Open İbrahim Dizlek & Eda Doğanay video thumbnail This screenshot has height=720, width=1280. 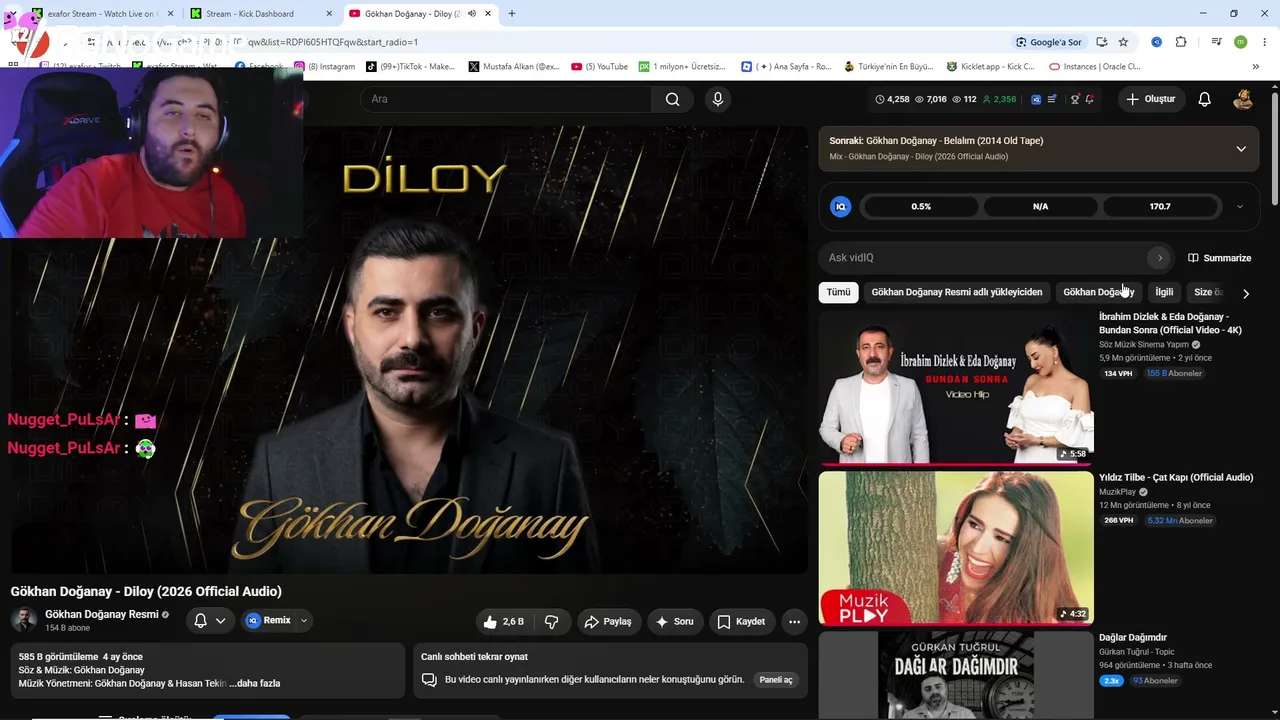pyautogui.click(x=956, y=388)
